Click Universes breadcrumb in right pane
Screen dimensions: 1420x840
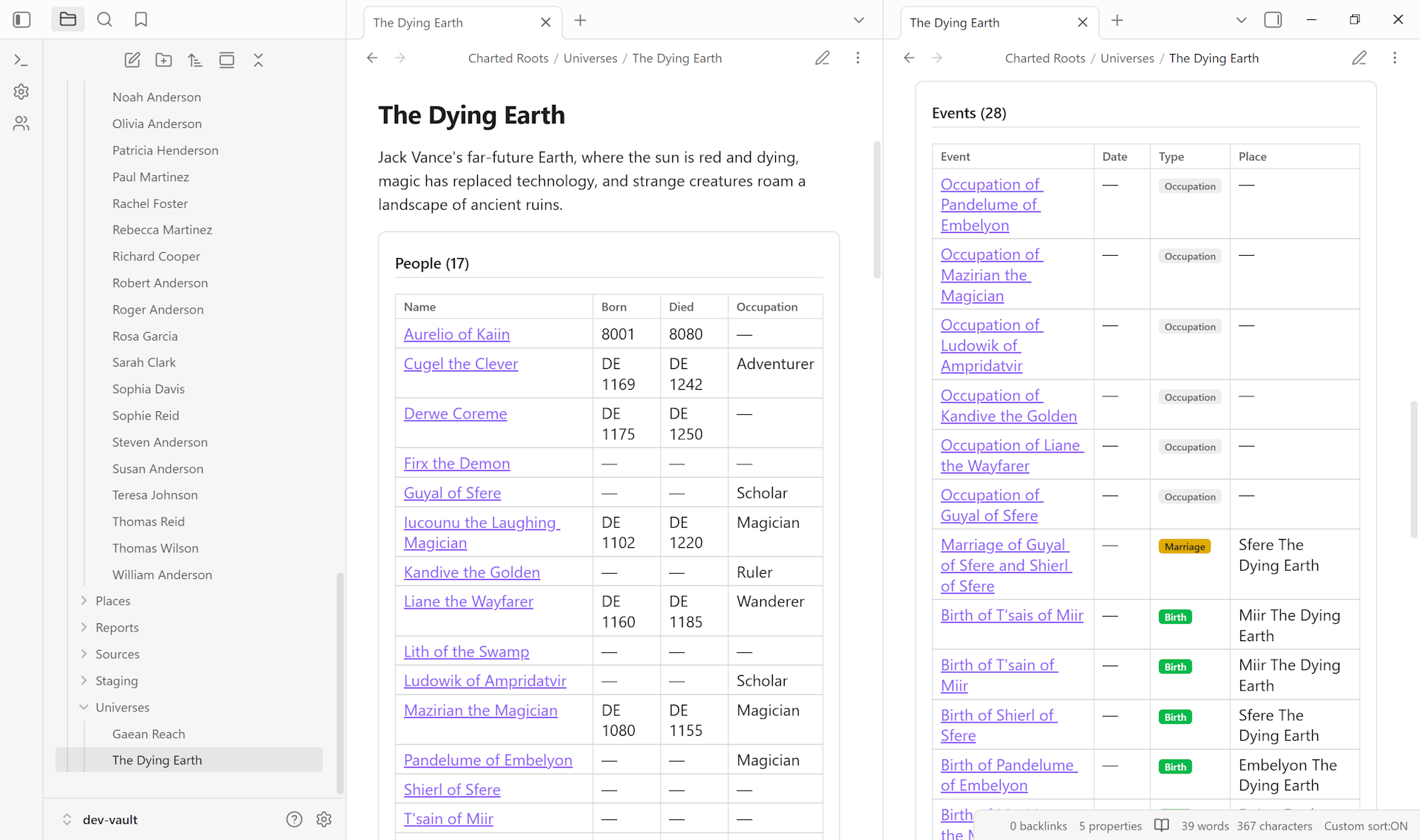[1127, 58]
